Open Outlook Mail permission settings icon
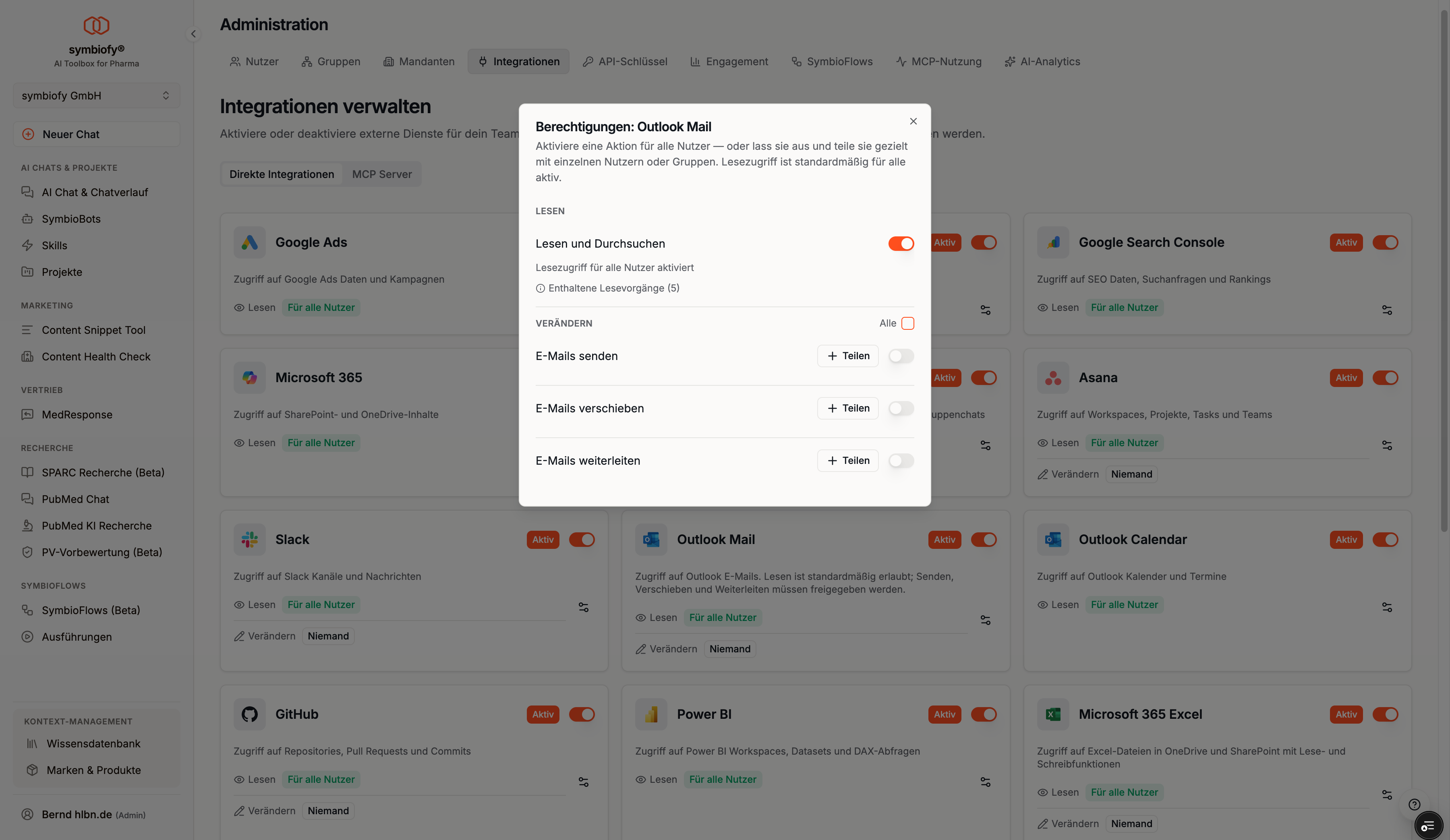The image size is (1450, 840). point(985,620)
